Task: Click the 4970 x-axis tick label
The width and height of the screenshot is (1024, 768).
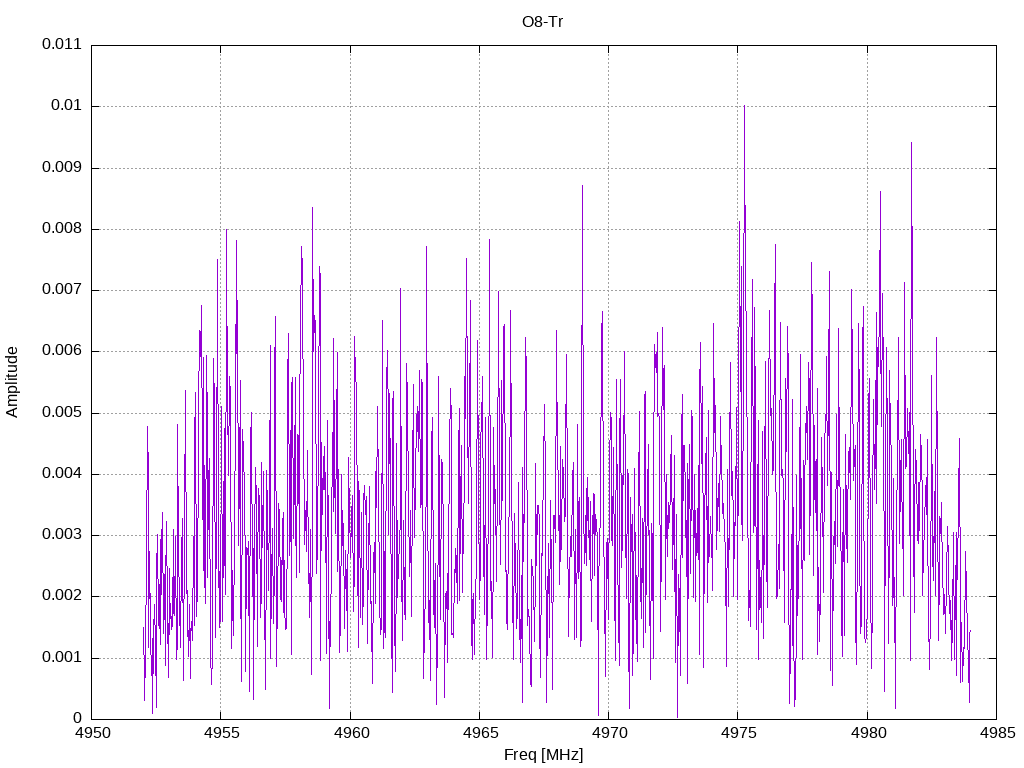Action: (609, 733)
